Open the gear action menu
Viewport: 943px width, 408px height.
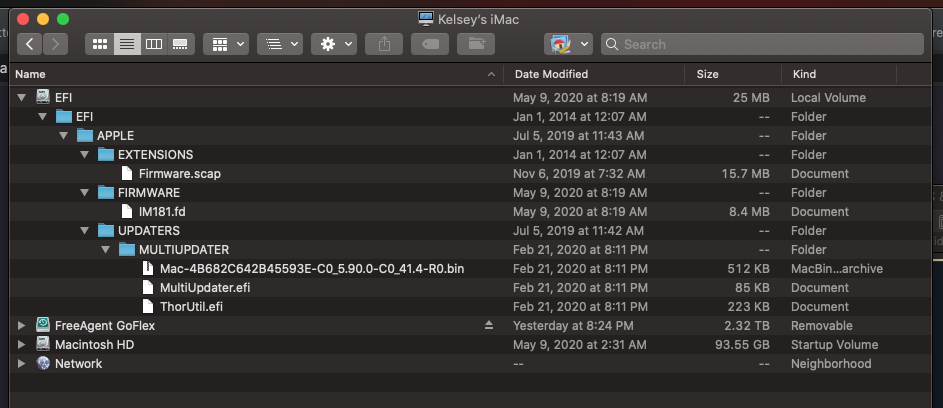click(334, 44)
